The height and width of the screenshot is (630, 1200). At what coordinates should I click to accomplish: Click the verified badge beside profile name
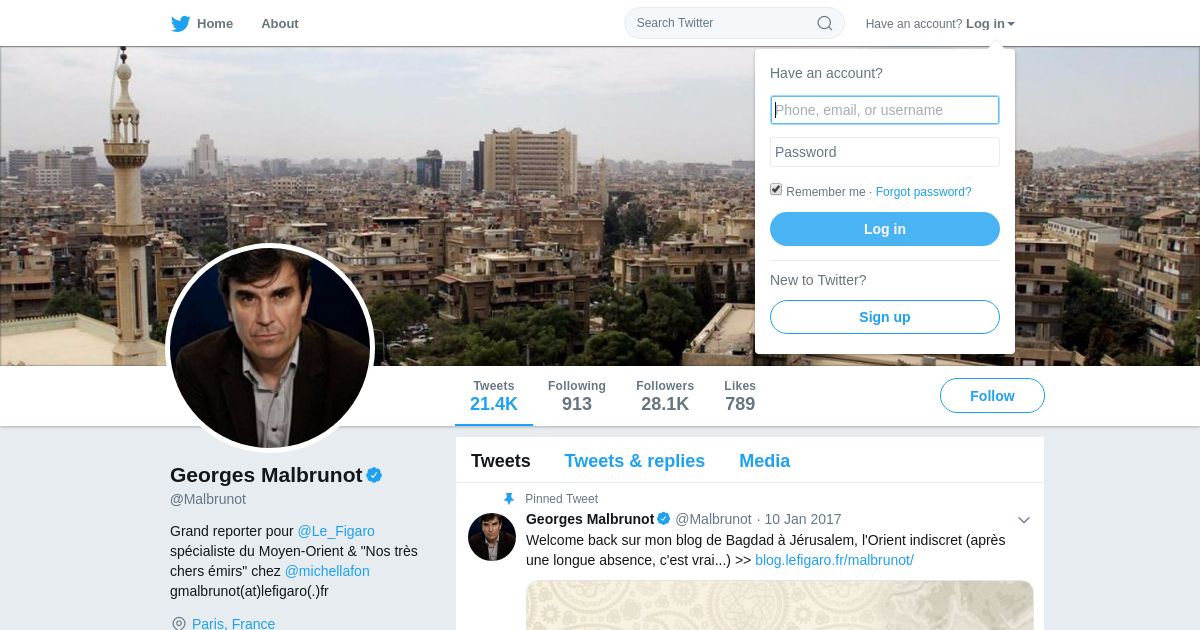pos(374,475)
